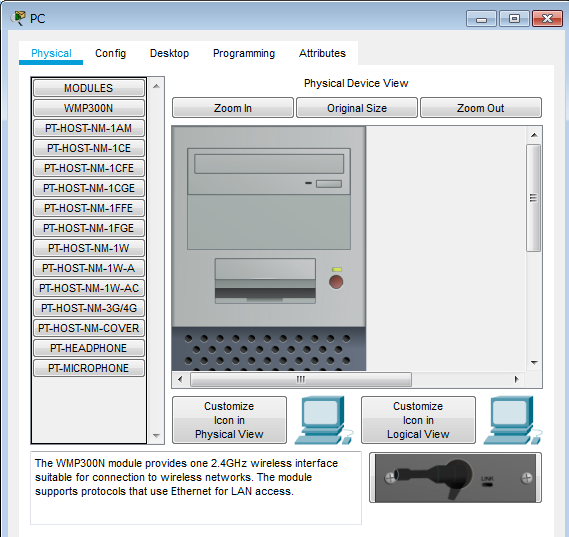Screen dimensions: 569x537
Task: Click the logical view PC icon
Action: coord(513,420)
